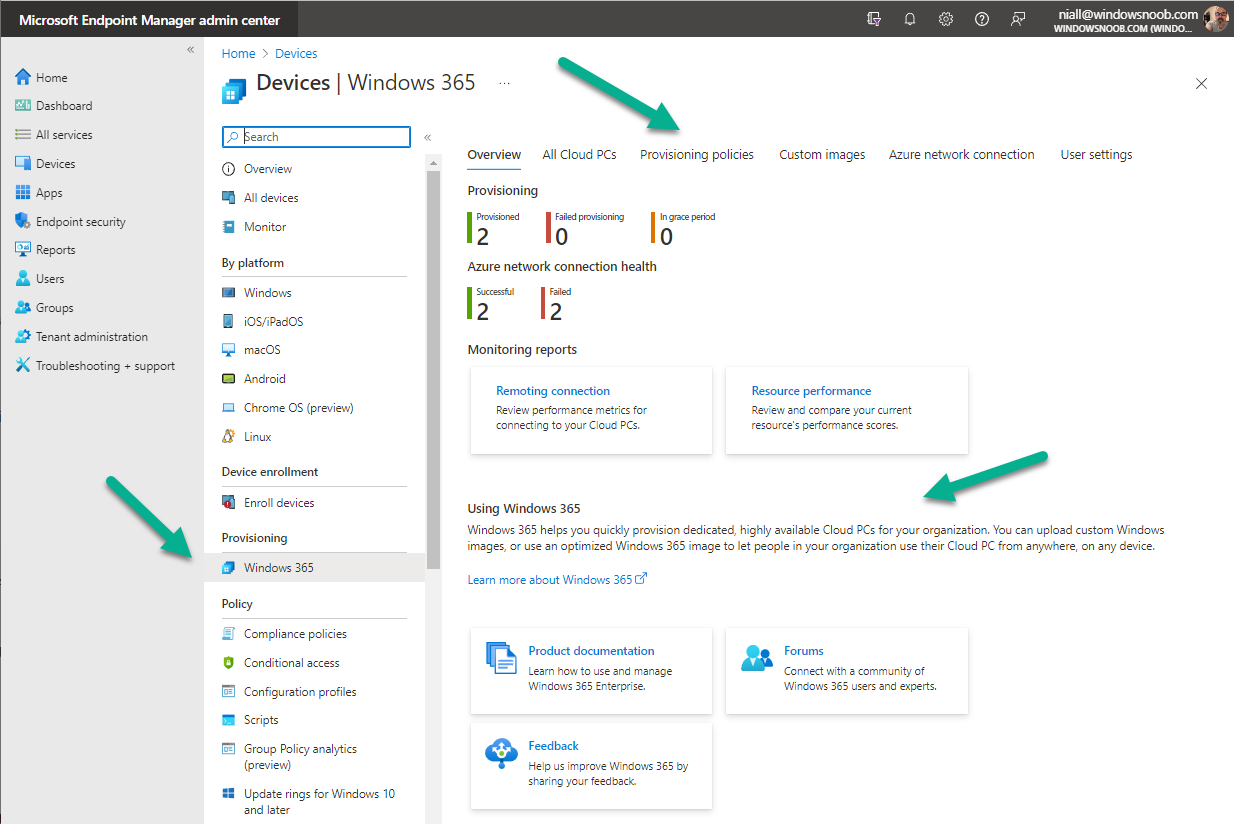Open the Feedback card link
Screen dimensions: 1234x824
(x=554, y=746)
